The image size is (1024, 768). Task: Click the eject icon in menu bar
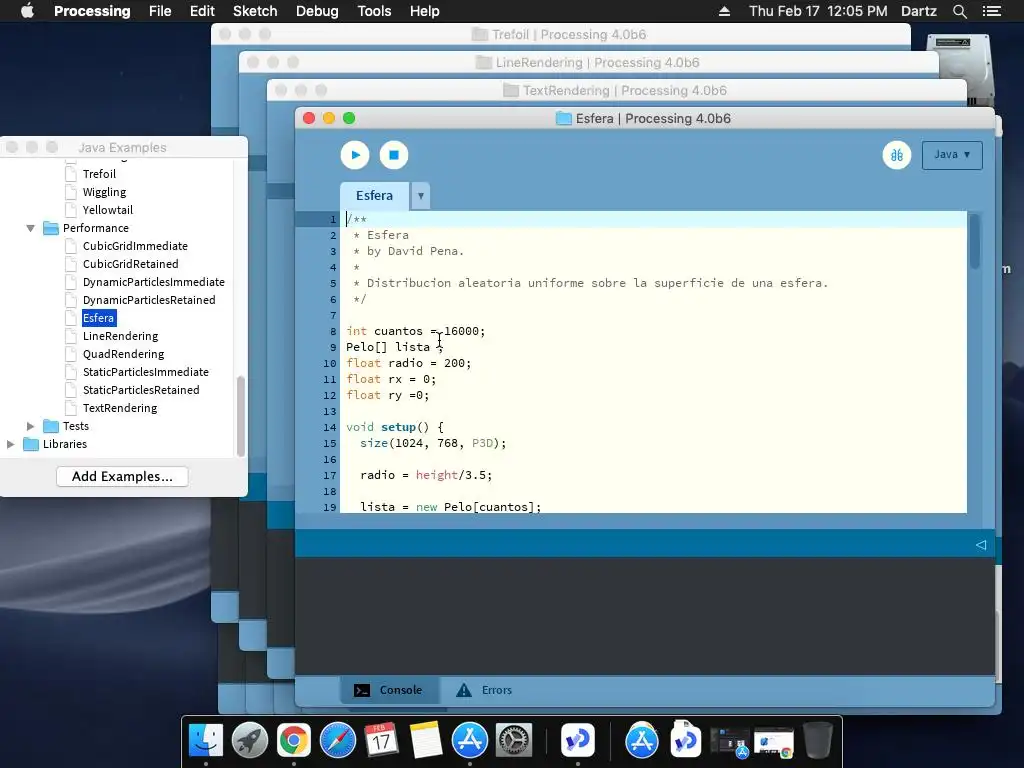point(724,11)
